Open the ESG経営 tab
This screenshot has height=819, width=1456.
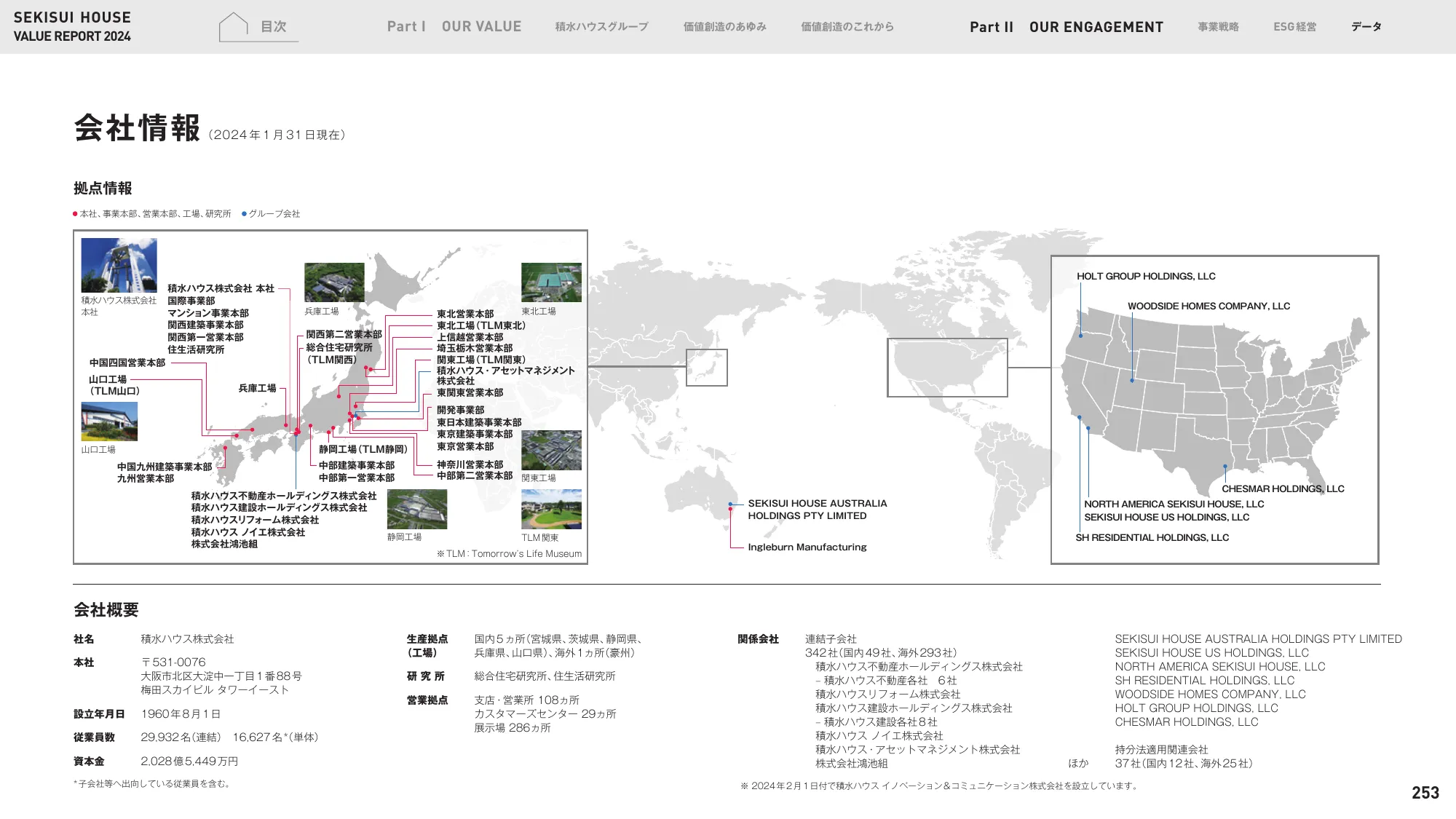click(x=1294, y=27)
